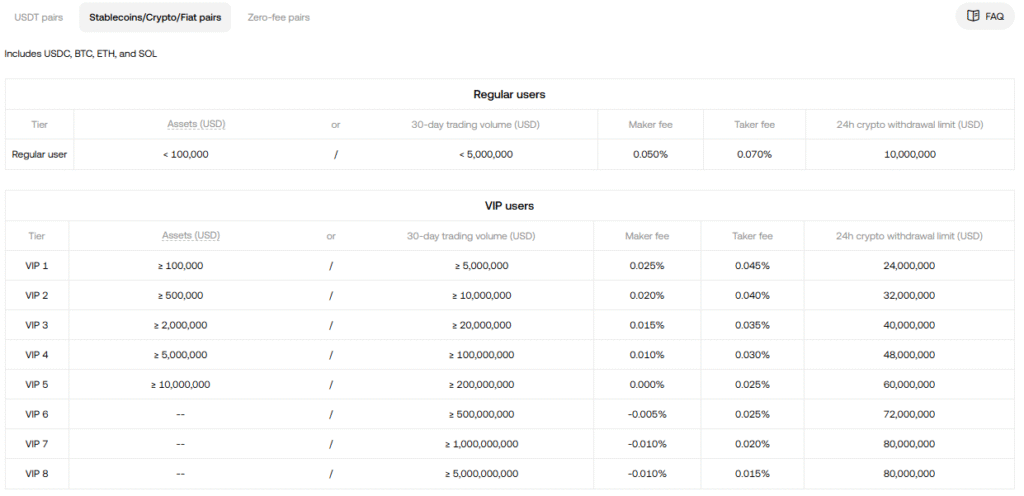Click Assets (USD) header in VIP users table
The height and width of the screenshot is (496, 1024).
coord(191,236)
